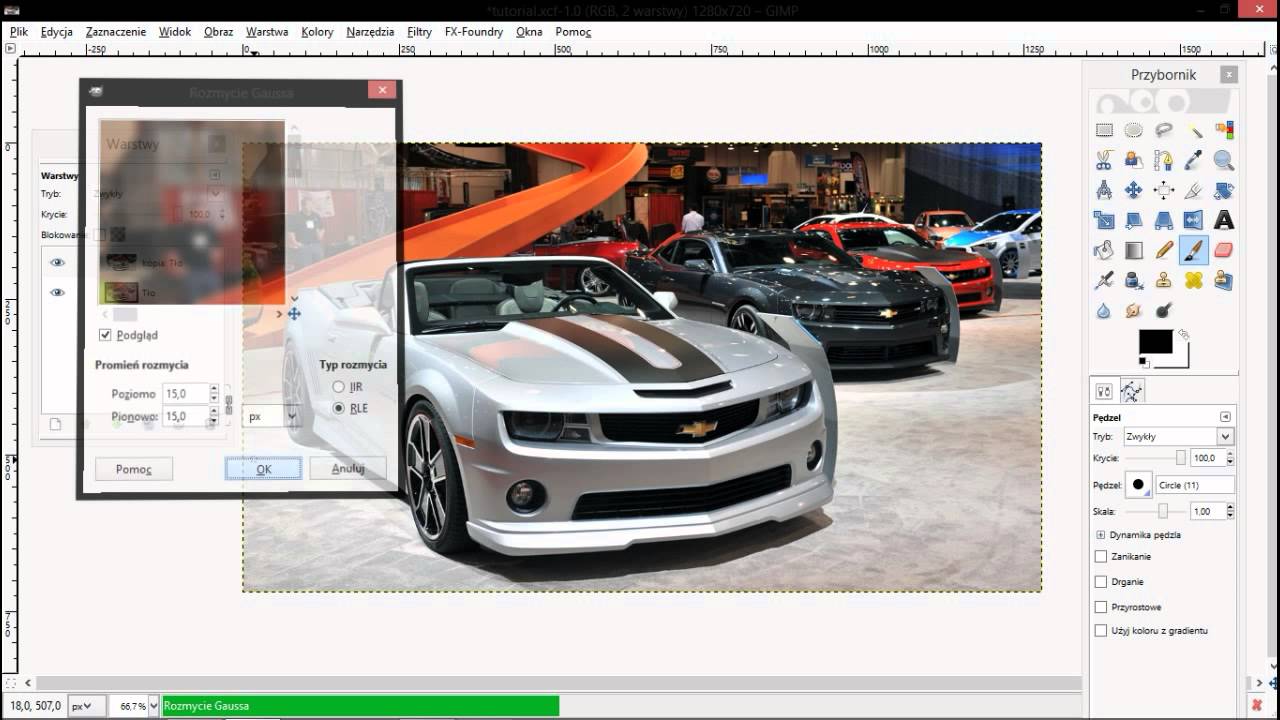Select the Paintbrush tool
The width and height of the screenshot is (1280, 720).
point(1194,250)
